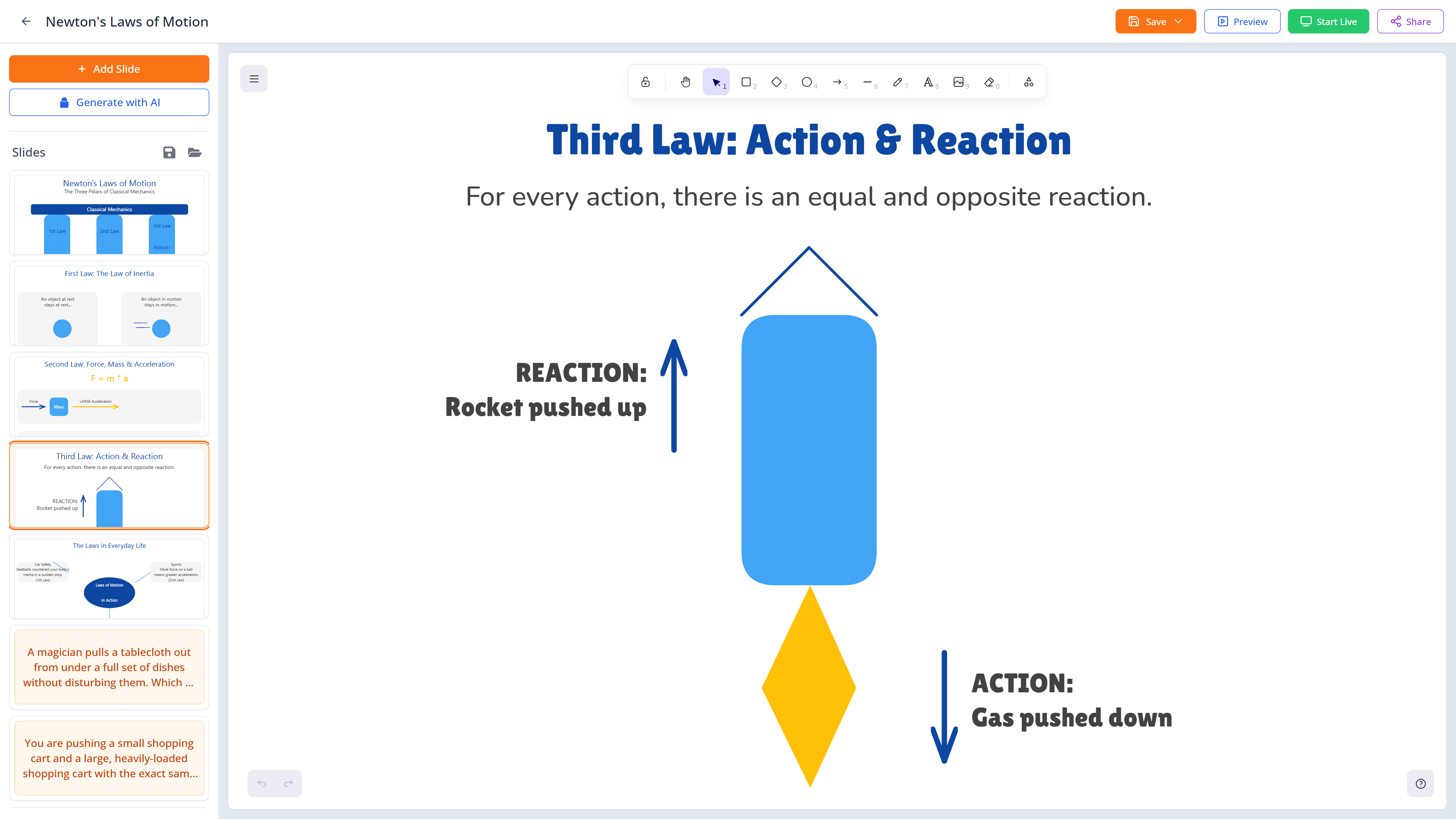1456x819 pixels.
Task: Open the Save button dropdown arrow
Action: click(x=1179, y=21)
